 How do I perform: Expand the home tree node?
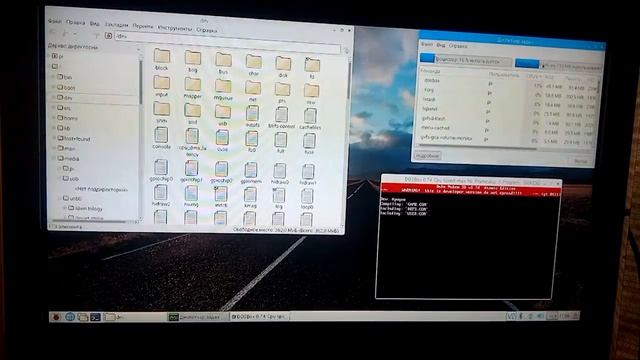point(54,118)
